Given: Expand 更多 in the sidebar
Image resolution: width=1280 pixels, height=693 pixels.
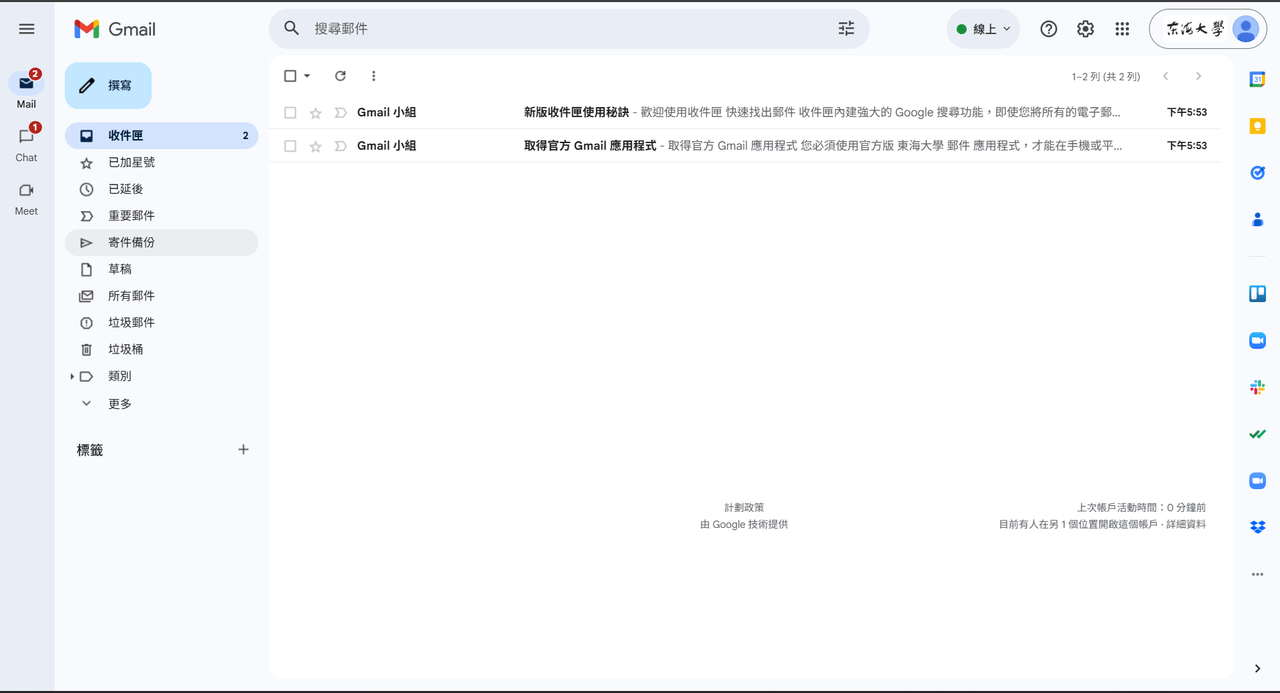Looking at the screenshot, I should (119, 404).
